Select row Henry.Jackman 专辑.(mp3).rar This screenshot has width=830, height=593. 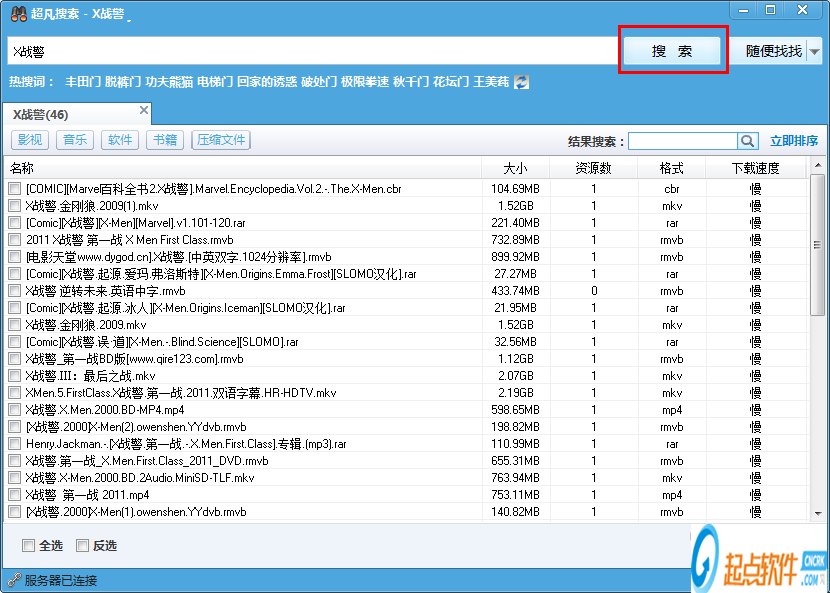pos(405,444)
